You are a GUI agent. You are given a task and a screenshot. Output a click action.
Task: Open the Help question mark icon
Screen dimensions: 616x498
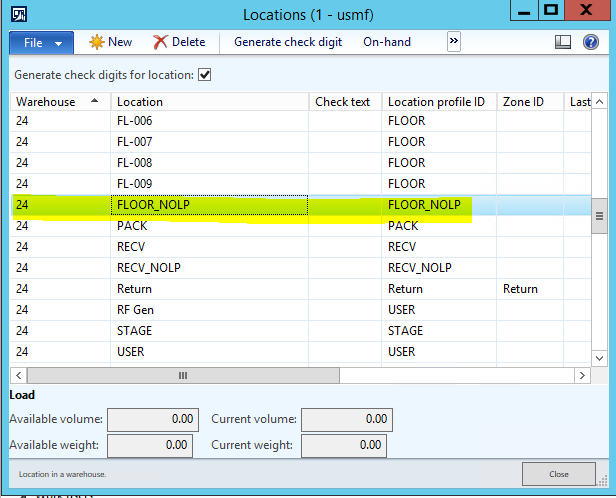[590, 42]
